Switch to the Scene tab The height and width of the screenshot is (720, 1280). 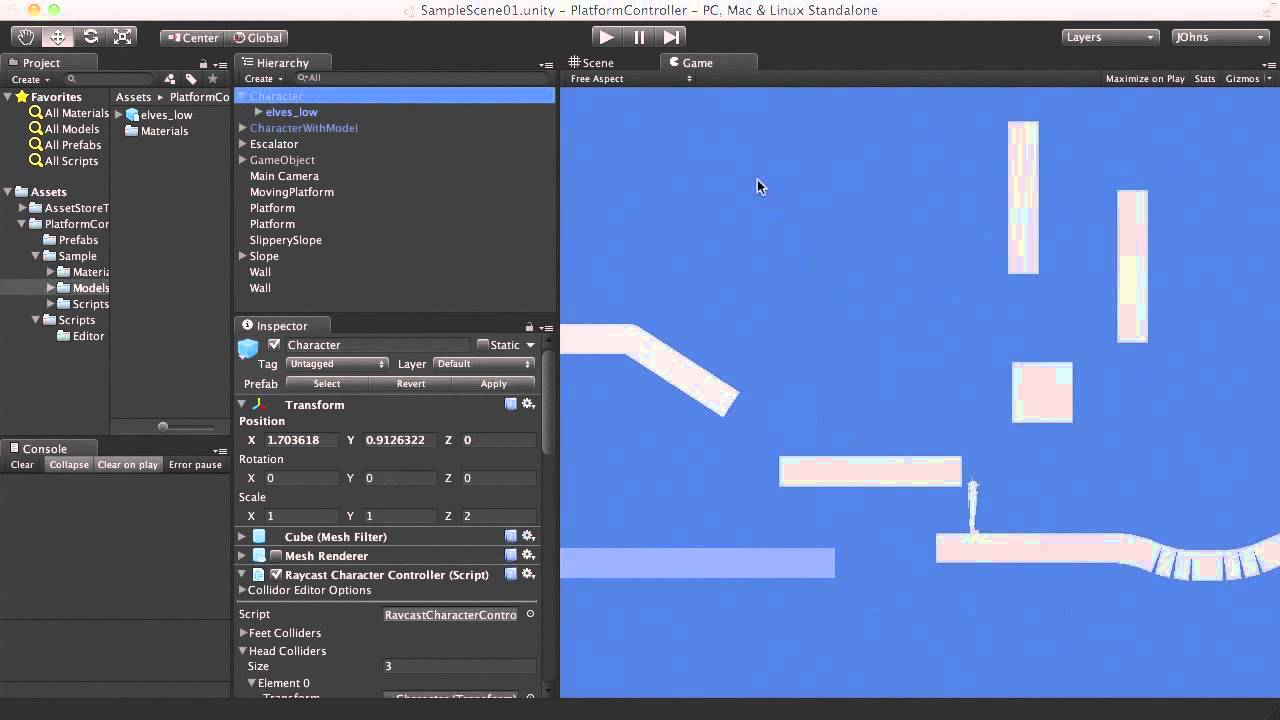coord(590,63)
